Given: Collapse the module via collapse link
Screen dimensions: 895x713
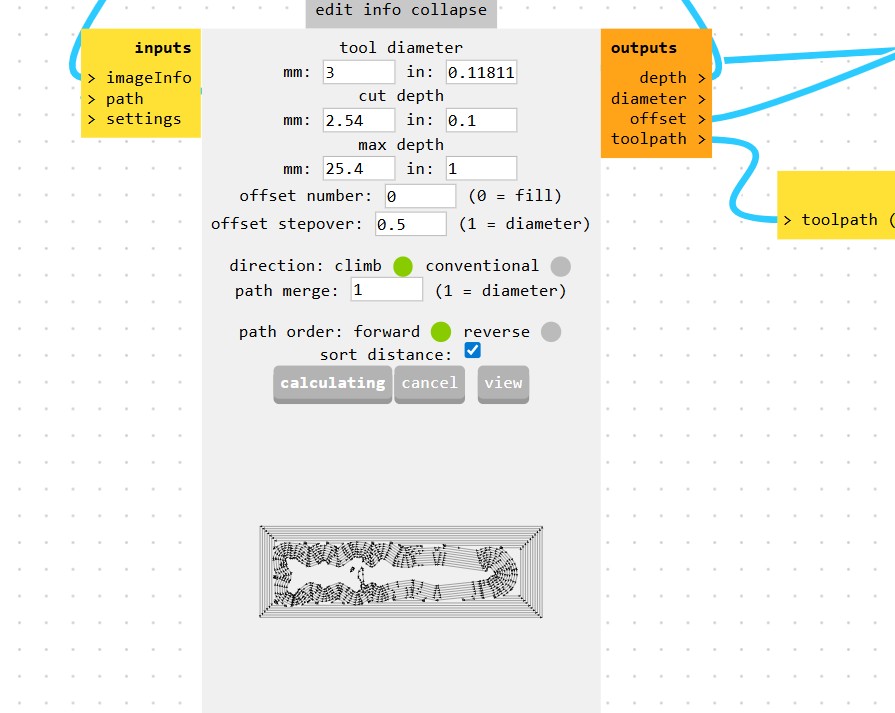Looking at the screenshot, I should tap(449, 10).
